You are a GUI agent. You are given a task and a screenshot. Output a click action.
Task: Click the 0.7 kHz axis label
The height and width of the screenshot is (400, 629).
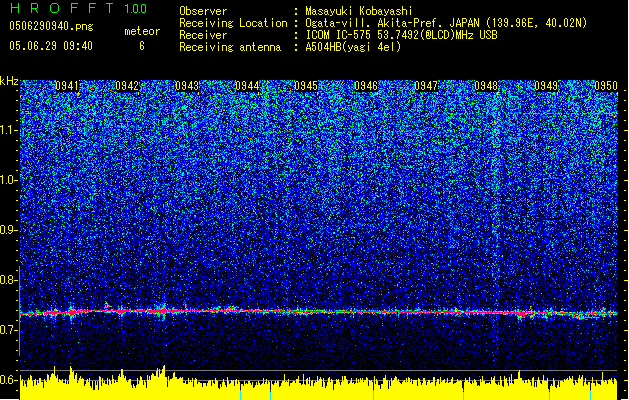(x=8, y=330)
